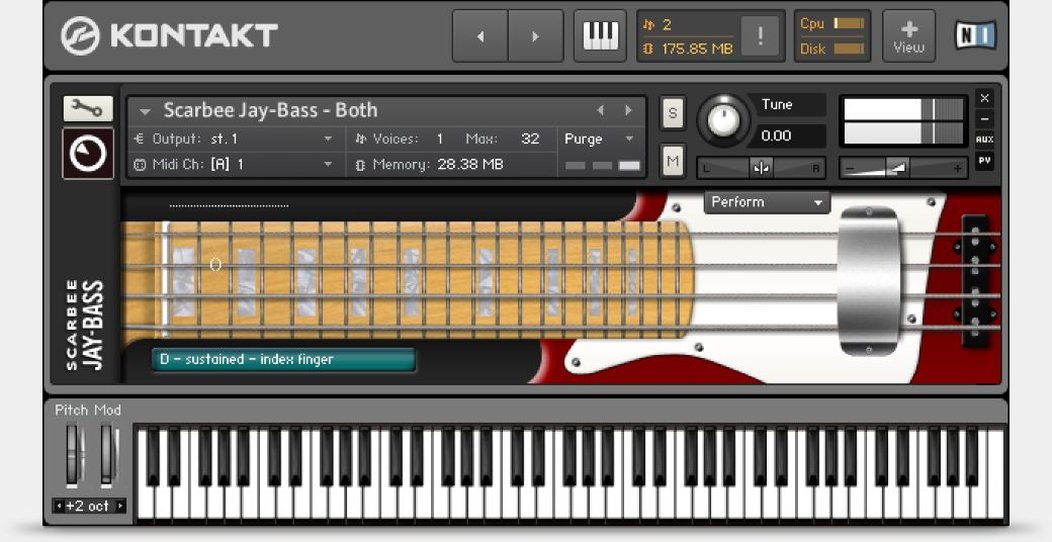Click the round performance view knob icon

coord(88,153)
